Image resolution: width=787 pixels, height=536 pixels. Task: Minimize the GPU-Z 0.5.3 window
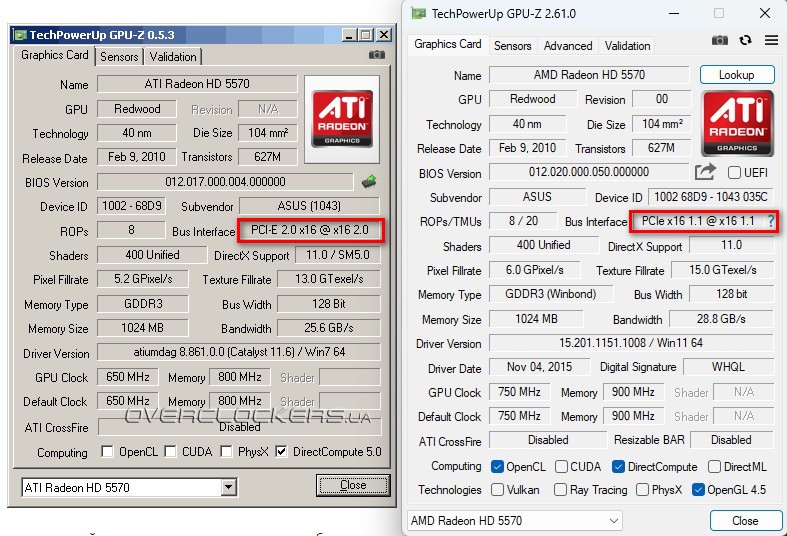tap(349, 35)
